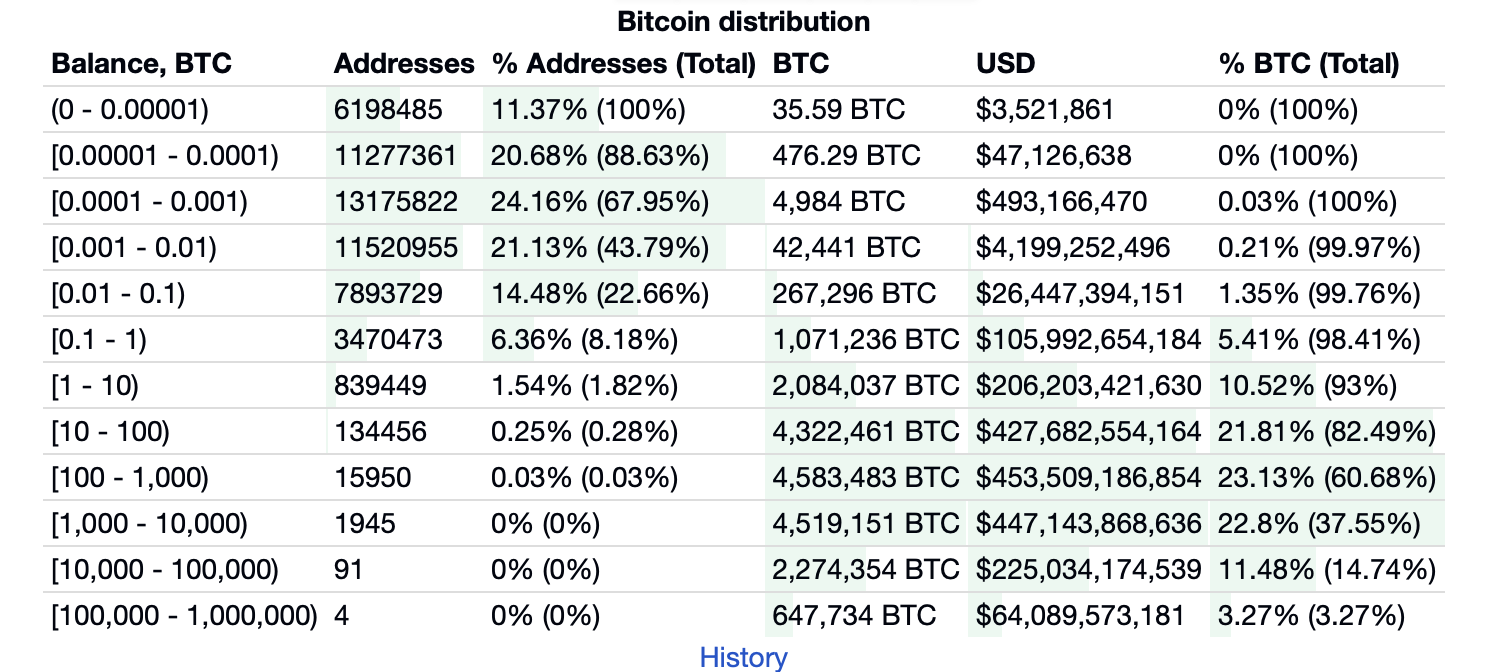Viewport: 1508px width, 672px height.
Task: Click the [1 - 10) balance range row label
Action: click(95, 386)
